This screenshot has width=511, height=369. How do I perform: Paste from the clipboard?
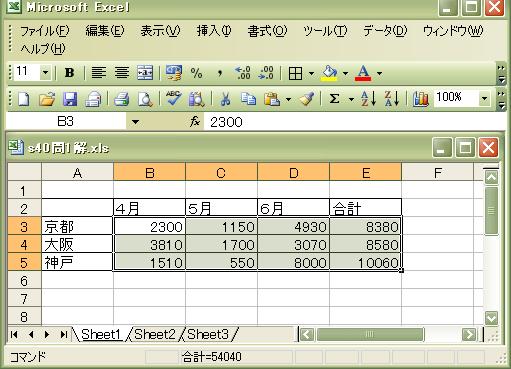(272, 99)
